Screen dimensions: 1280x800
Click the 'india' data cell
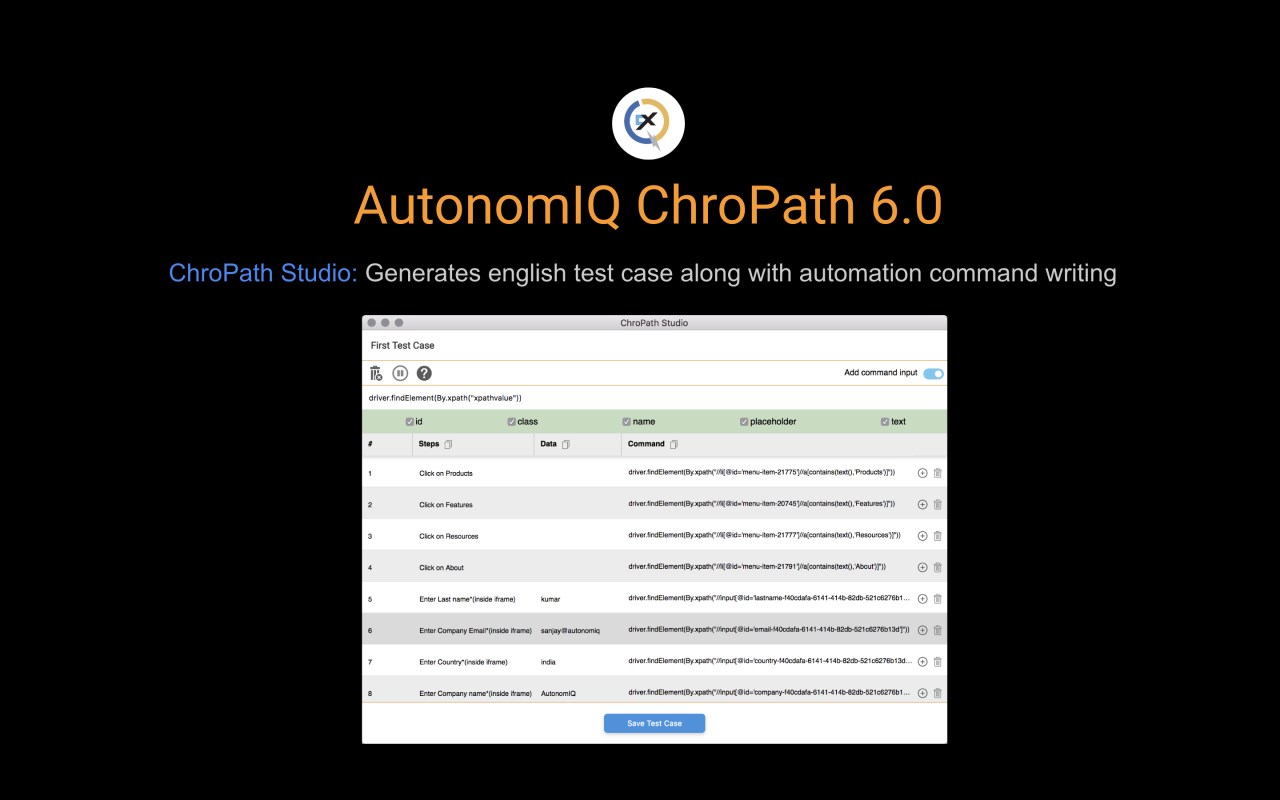(x=548, y=661)
